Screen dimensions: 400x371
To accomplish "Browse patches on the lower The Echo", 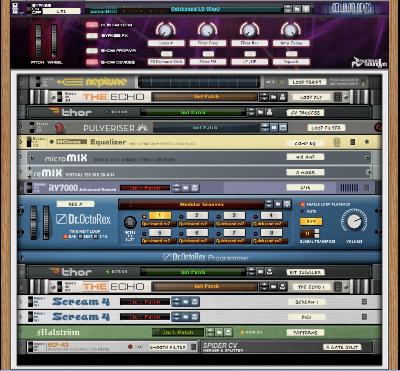I will pos(274,286).
